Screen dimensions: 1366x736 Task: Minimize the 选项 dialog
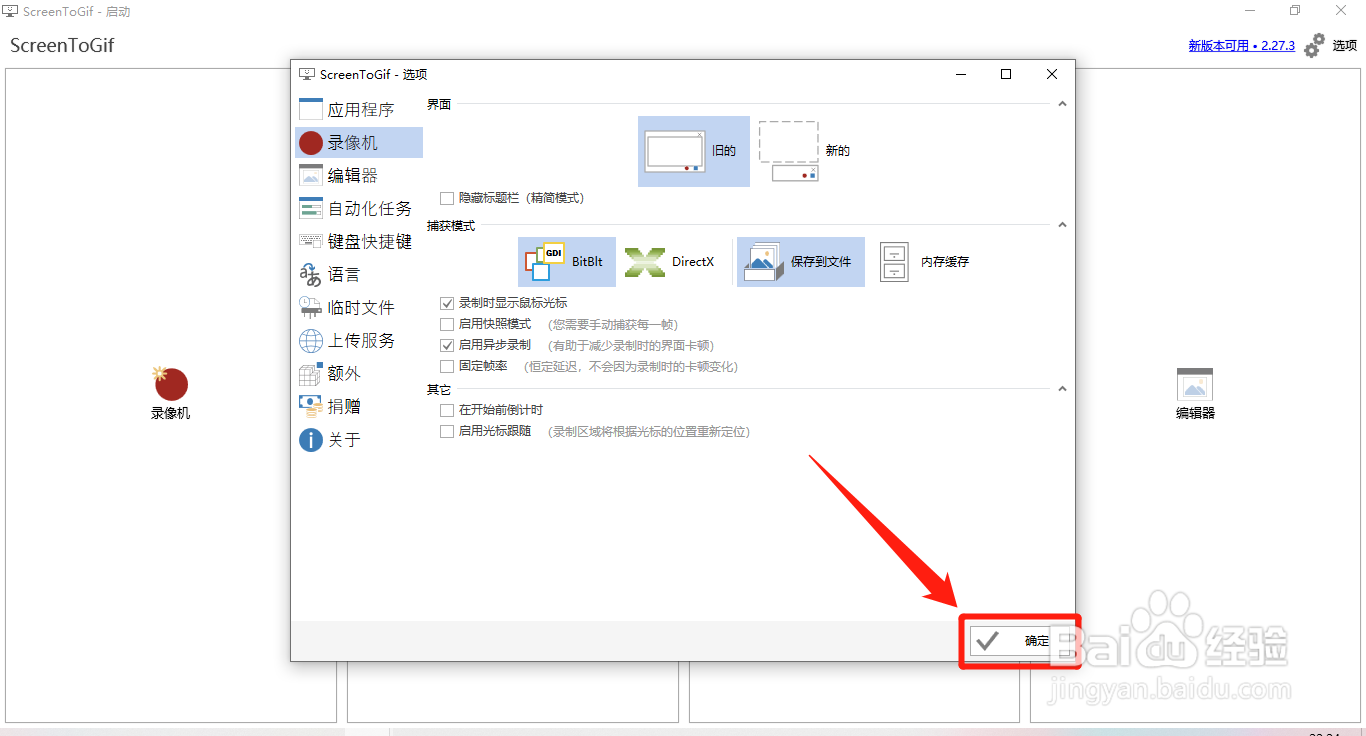coord(961,74)
